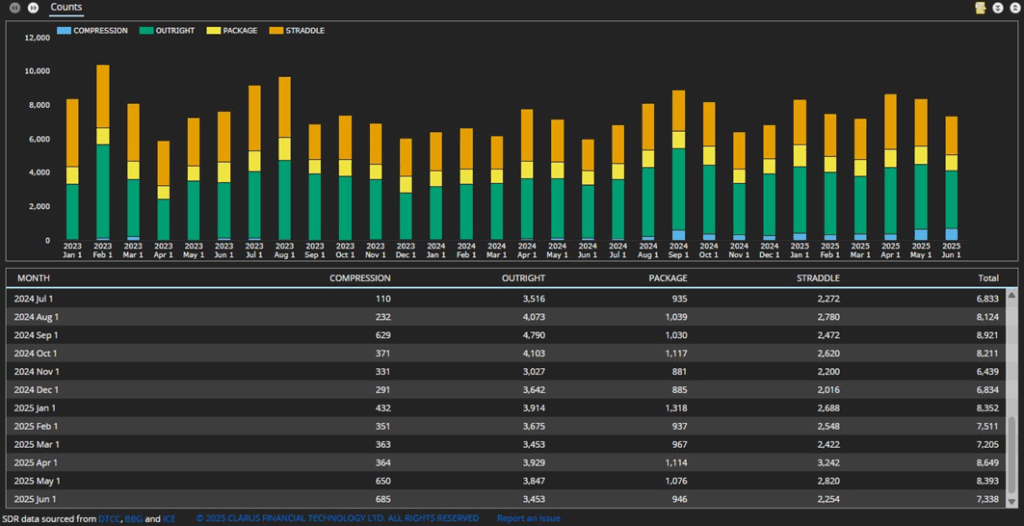Screen dimensions: 1024x526
Task: Sort by the STRADDLE column header
Action: [817, 278]
